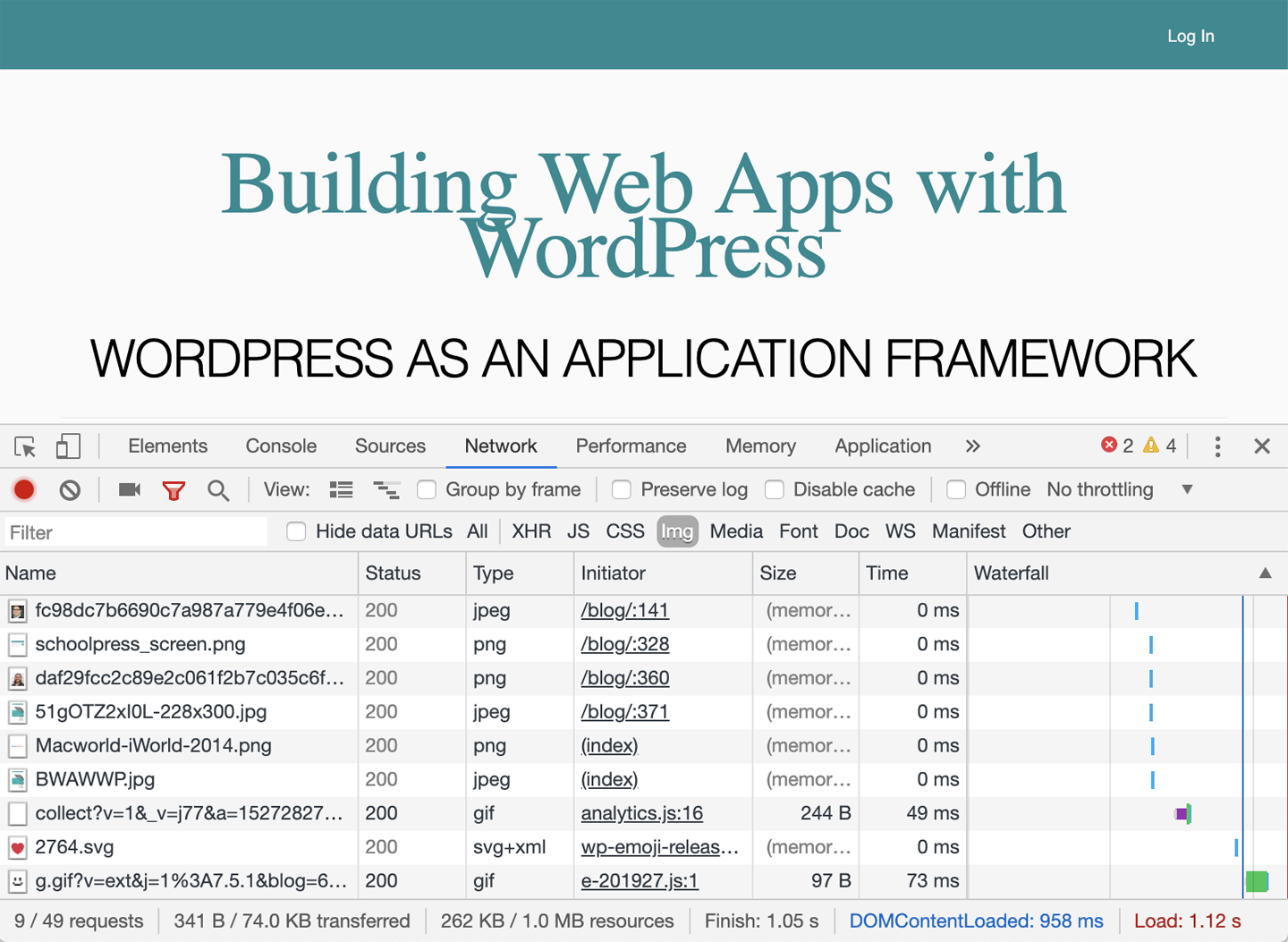
Task: Click the Log In link
Action: pos(1191,36)
